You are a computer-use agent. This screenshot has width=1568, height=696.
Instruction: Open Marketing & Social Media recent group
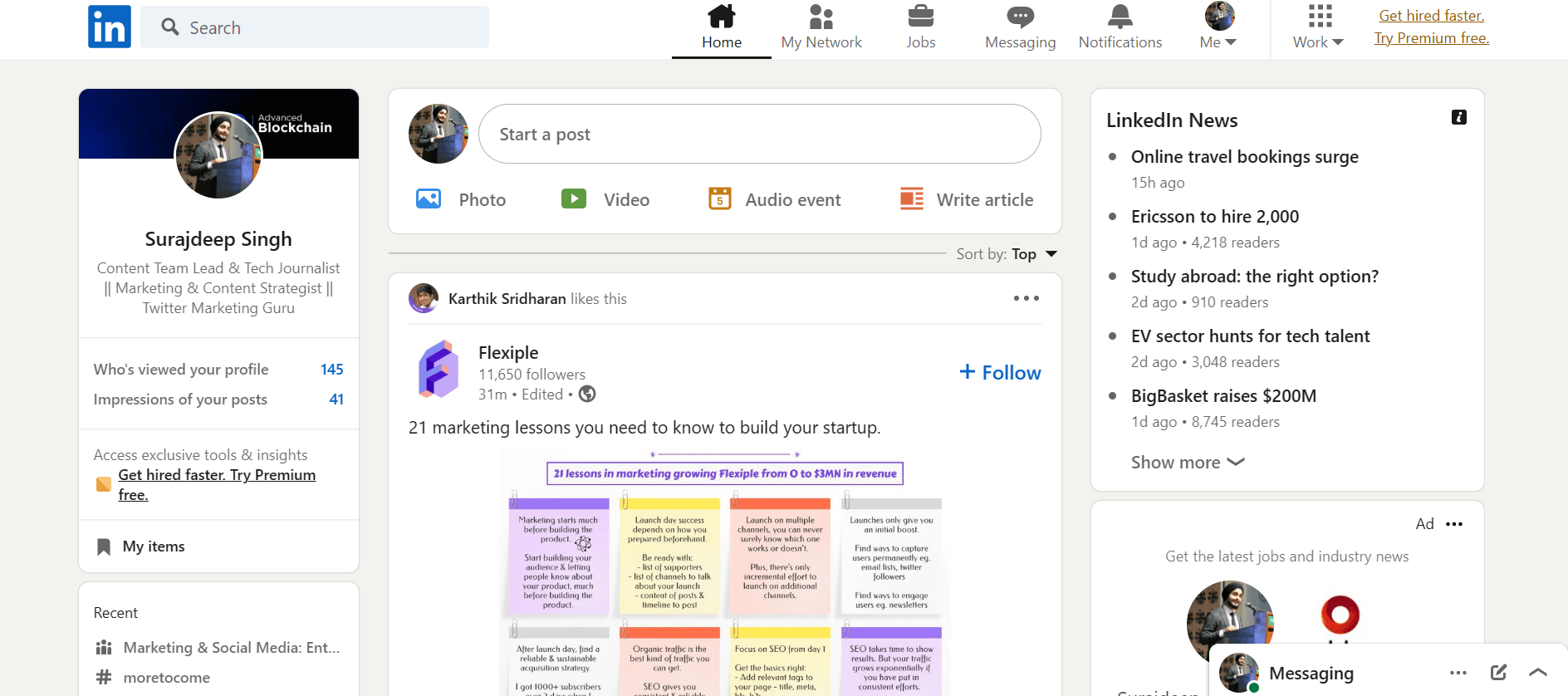[x=232, y=648]
